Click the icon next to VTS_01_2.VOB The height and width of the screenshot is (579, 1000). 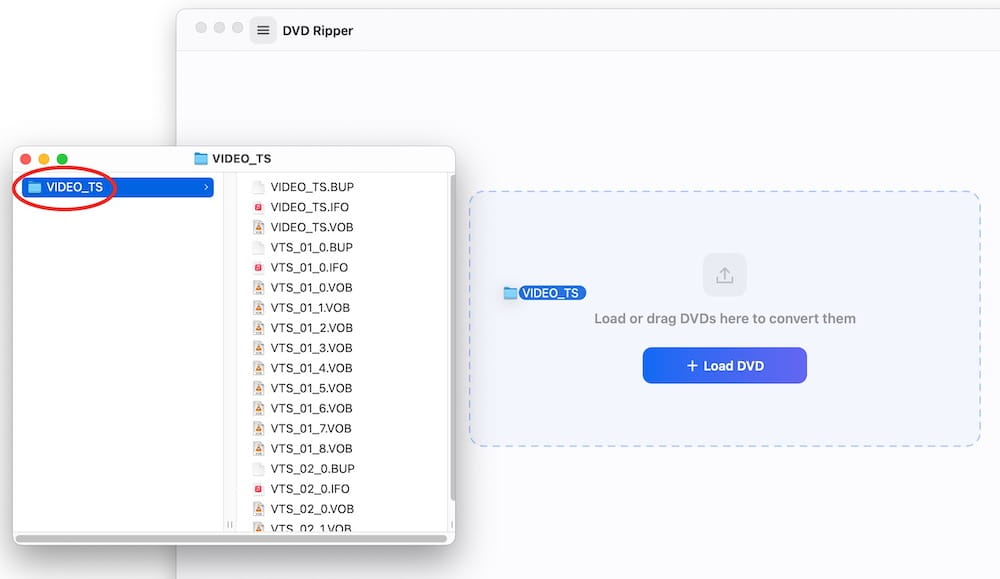click(x=258, y=328)
